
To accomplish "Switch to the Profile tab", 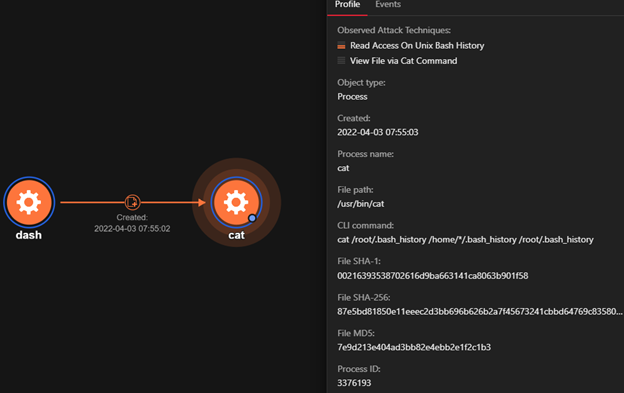I will 347,5.
